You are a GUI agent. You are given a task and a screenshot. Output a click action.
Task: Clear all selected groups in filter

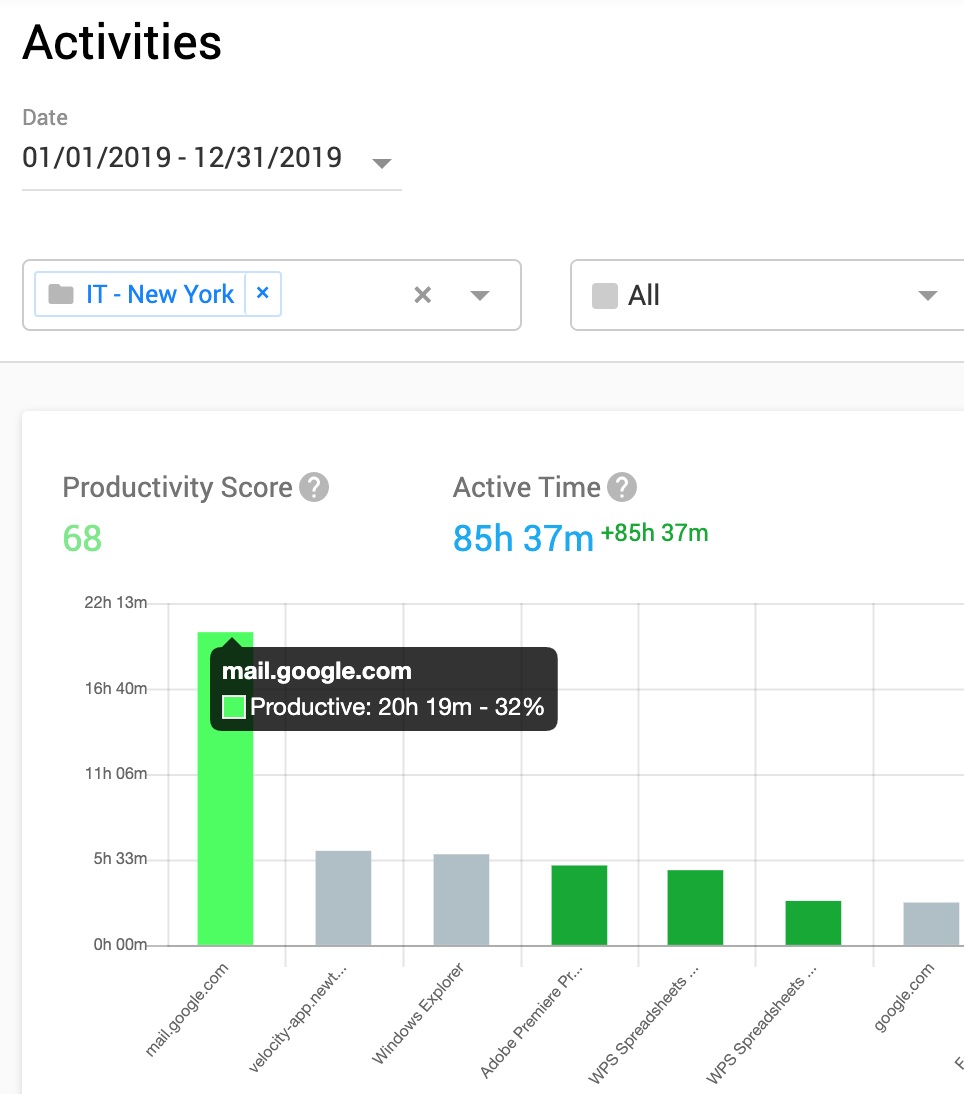(x=423, y=295)
